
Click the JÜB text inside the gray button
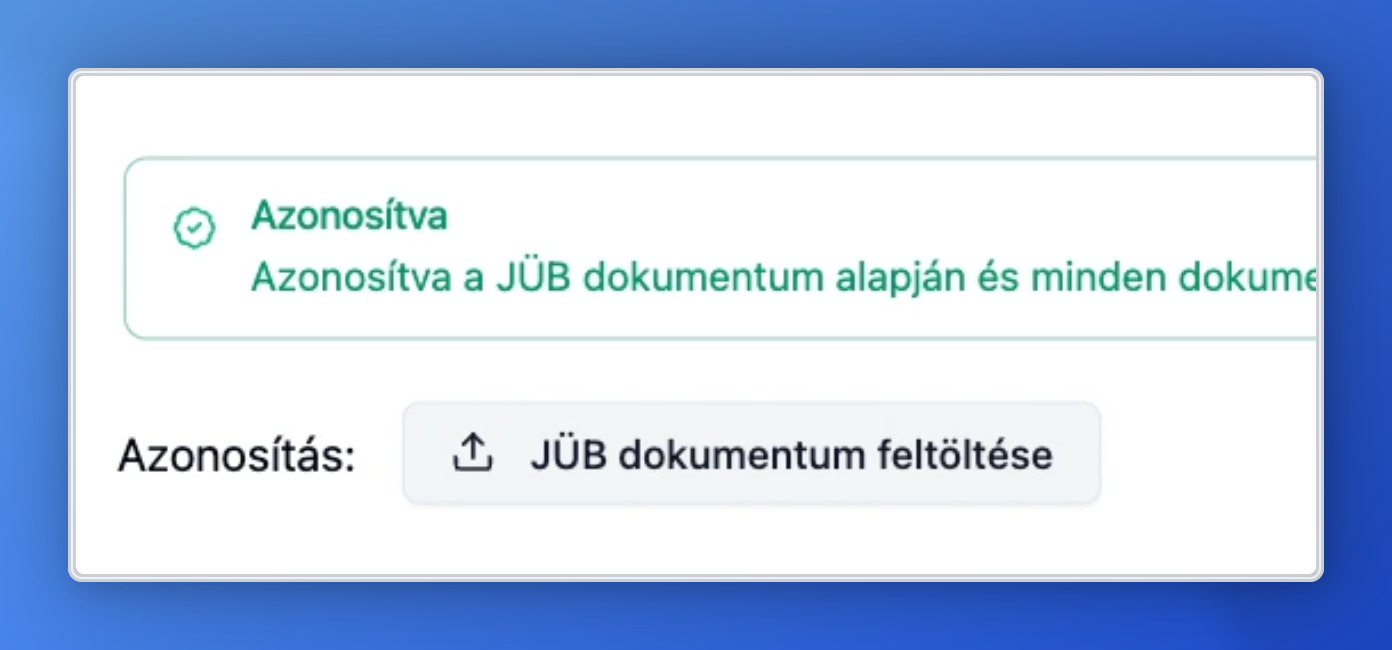click(569, 454)
